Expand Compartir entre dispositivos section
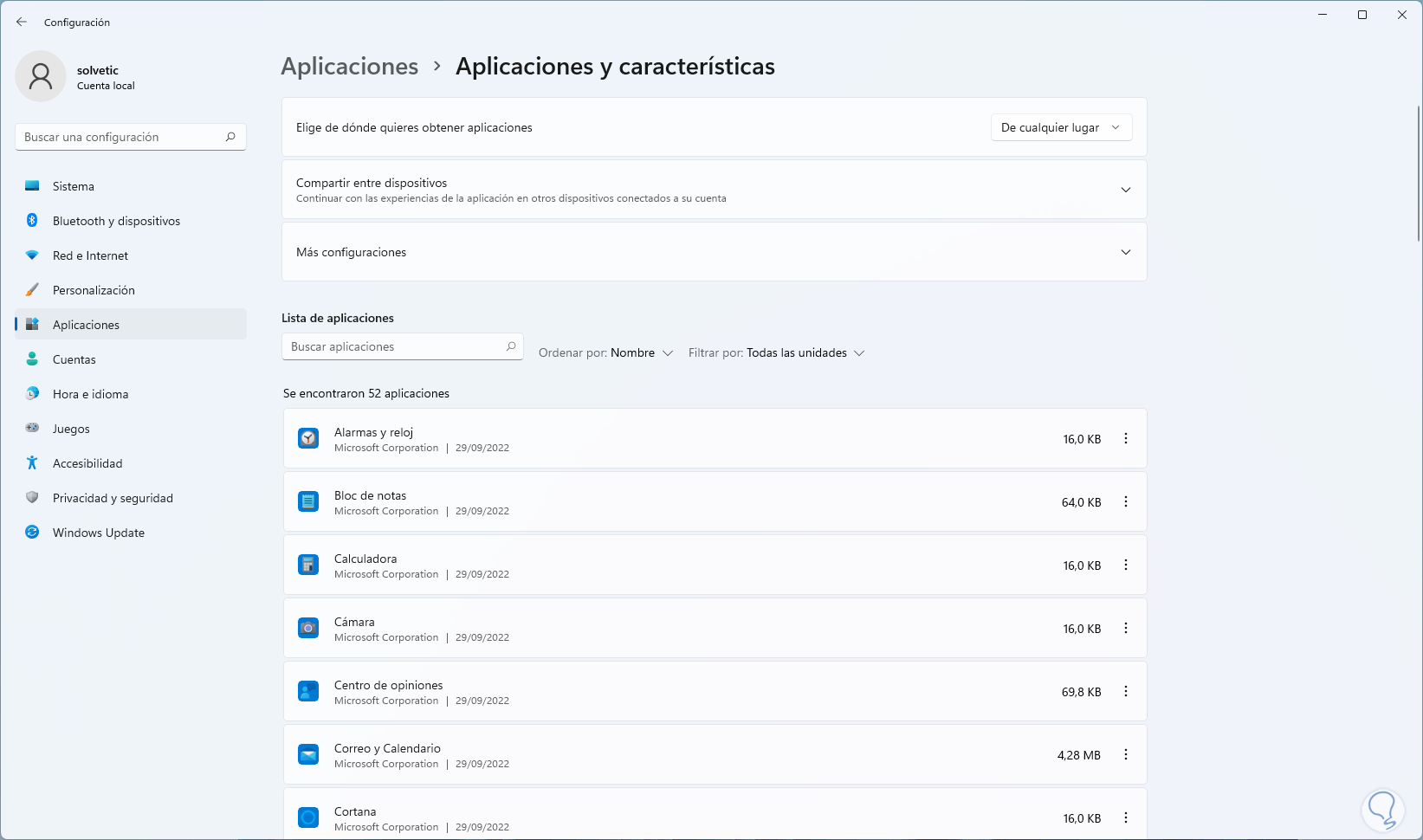1423x840 pixels. coord(1126,190)
